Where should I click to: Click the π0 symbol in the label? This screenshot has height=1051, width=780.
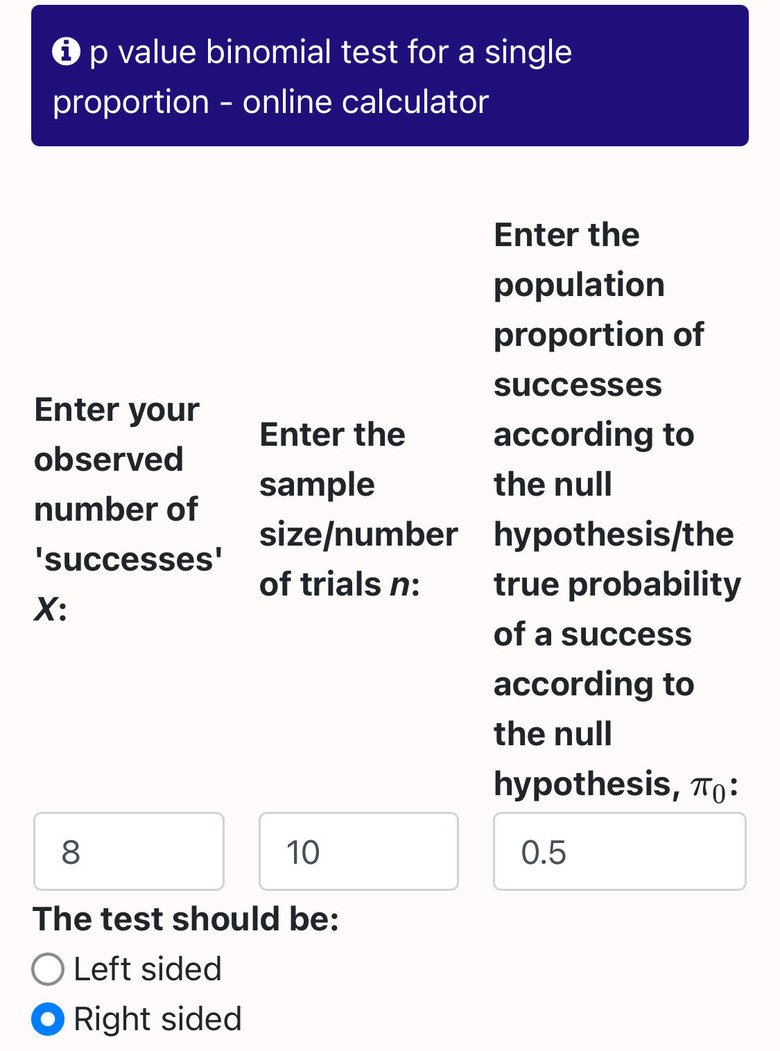point(708,787)
